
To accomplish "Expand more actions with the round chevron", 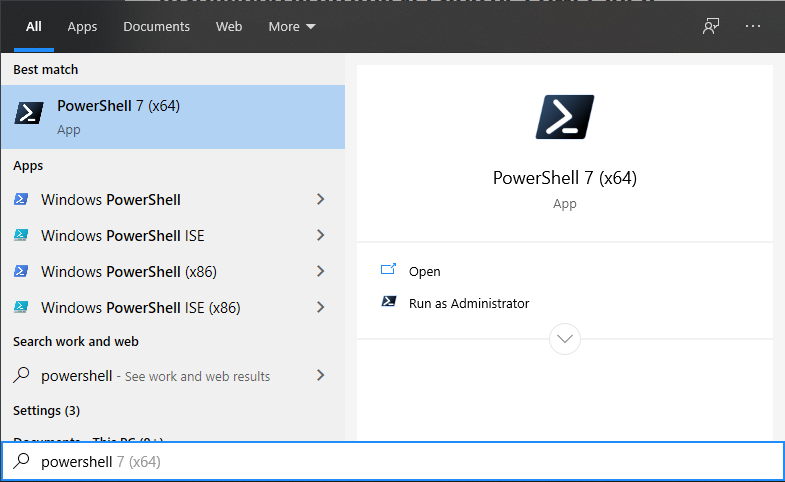I will (565, 339).
